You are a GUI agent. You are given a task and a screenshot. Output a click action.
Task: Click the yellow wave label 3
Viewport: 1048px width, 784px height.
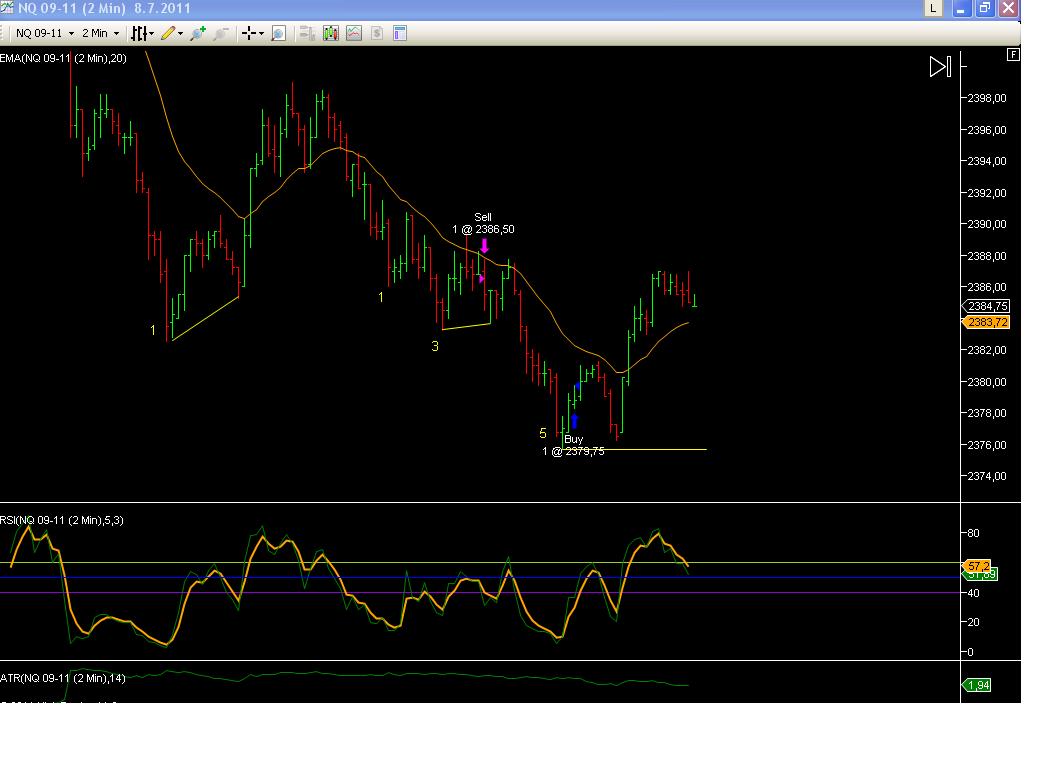click(x=435, y=346)
